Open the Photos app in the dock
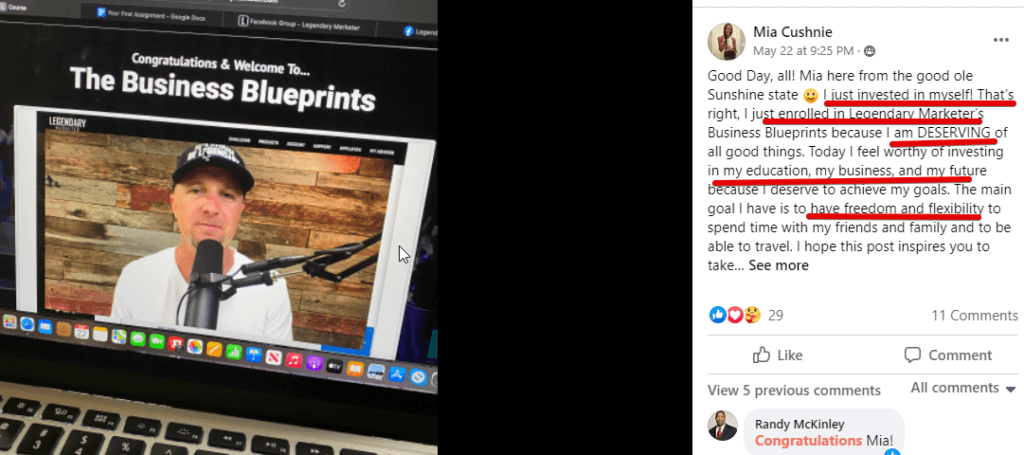This screenshot has height=455, width=1024. click(x=194, y=346)
